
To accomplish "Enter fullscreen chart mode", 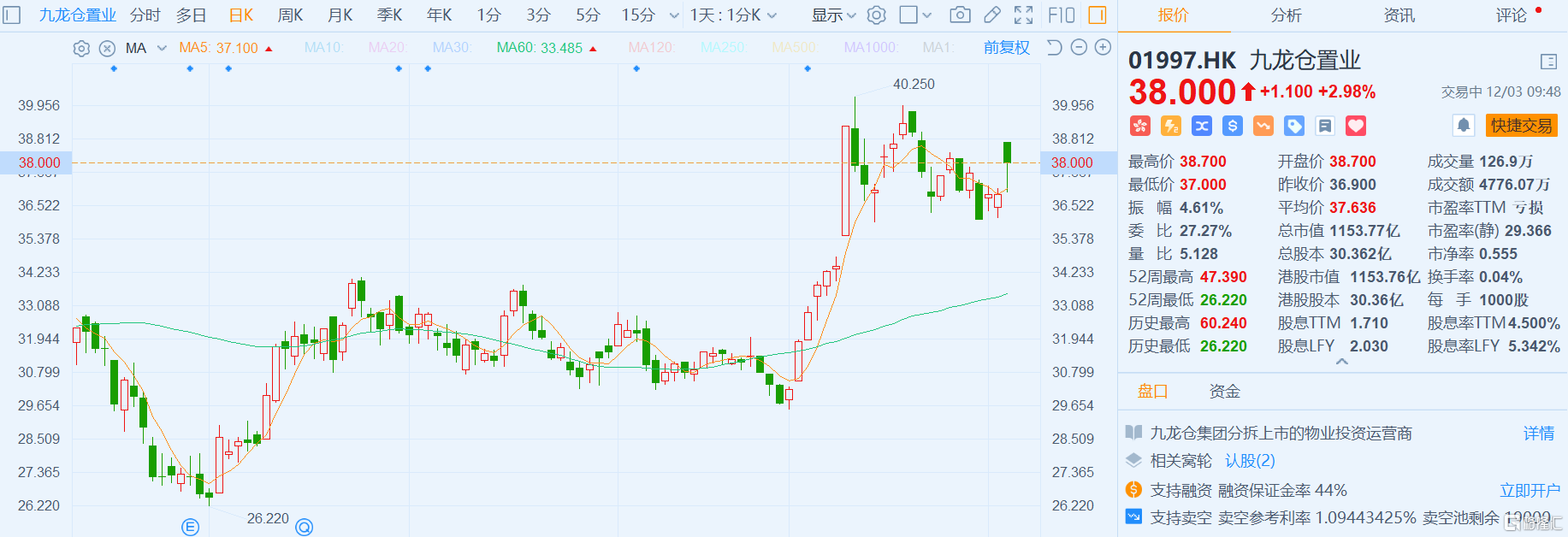I will point(1023,15).
